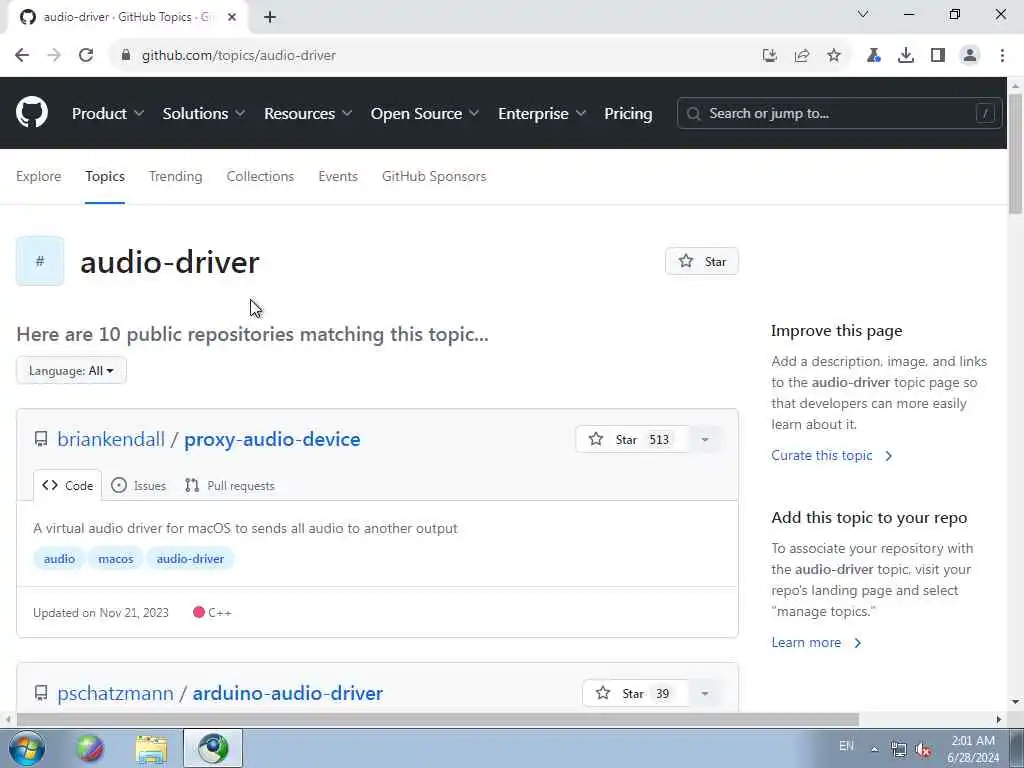
Task: Expand the Resources menu
Action: 308,114
